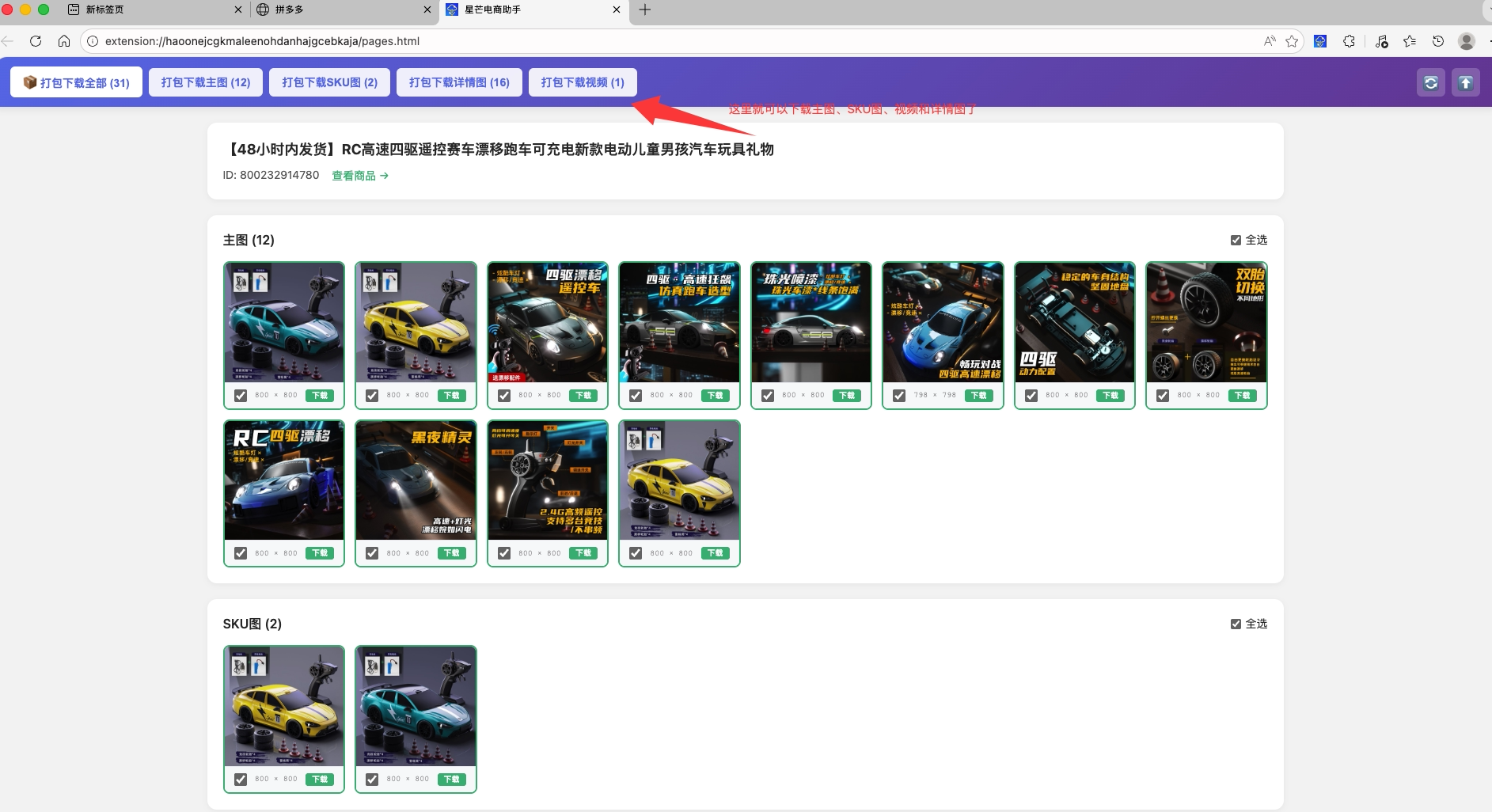Click 下载 under the 黑夜精灵 image

point(452,553)
